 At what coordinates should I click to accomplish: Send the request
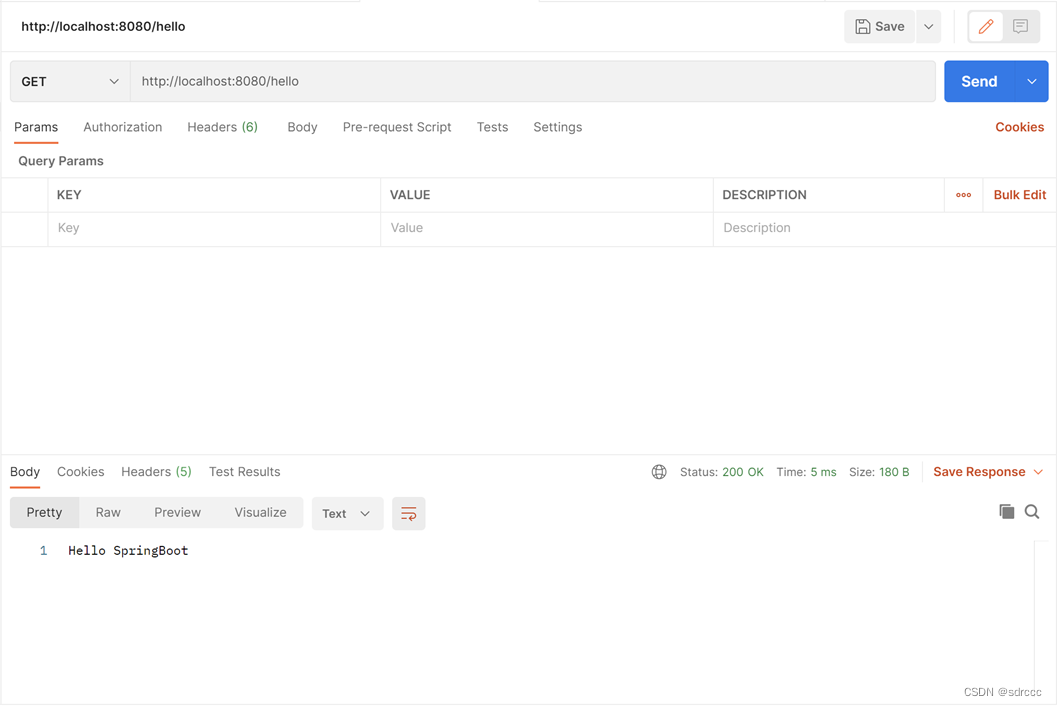(979, 82)
